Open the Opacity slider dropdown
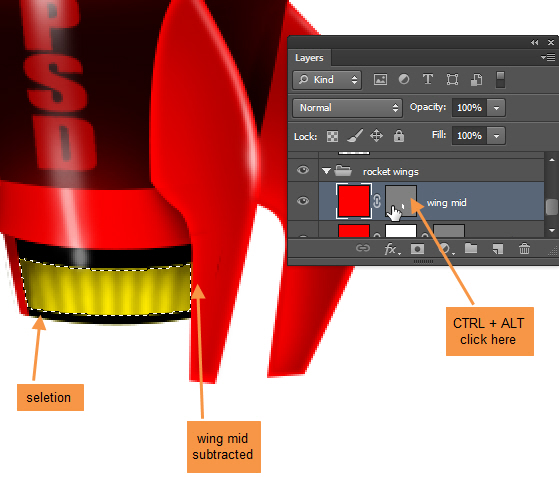This screenshot has width=559, height=477. (x=496, y=108)
